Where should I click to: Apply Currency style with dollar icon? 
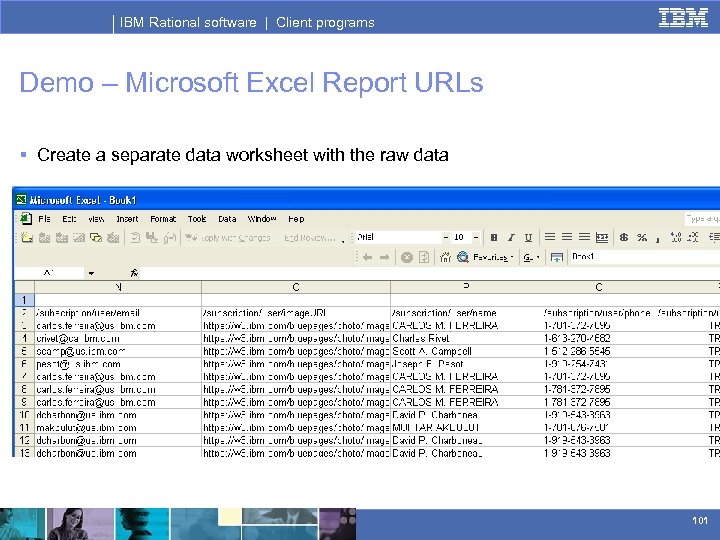[x=624, y=237]
